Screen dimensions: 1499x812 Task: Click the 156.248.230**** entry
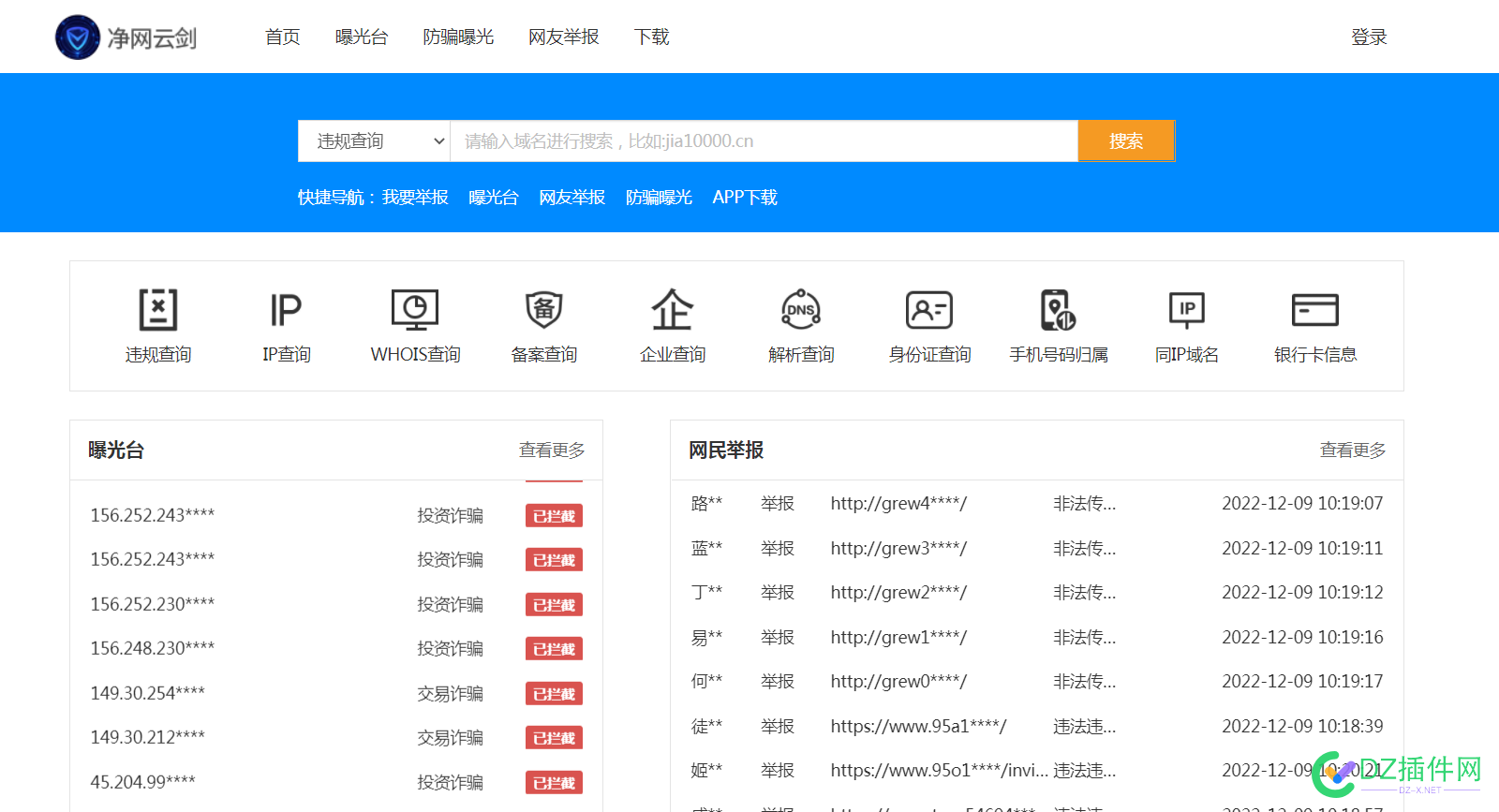(x=153, y=648)
